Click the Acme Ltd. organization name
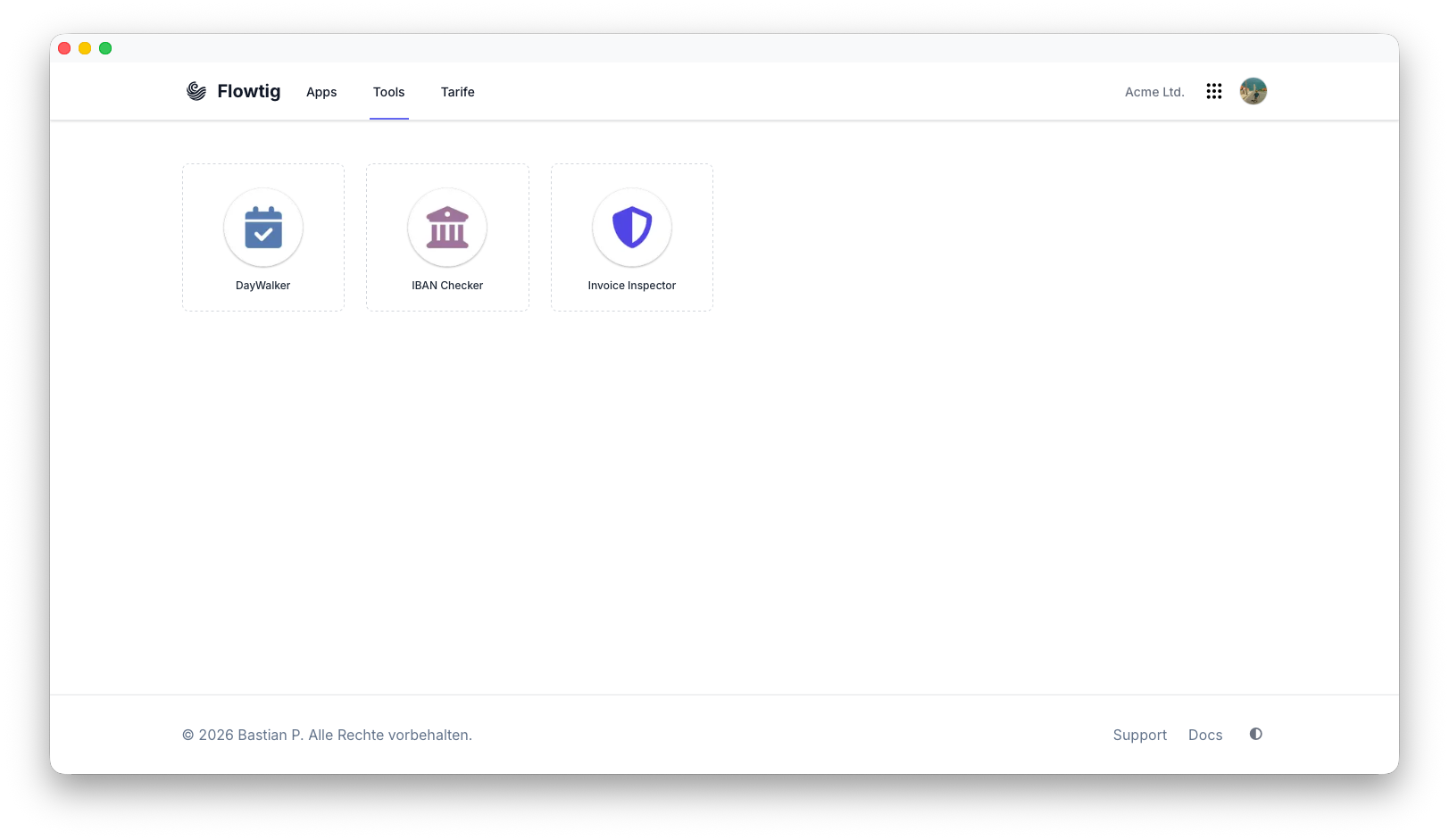 pyautogui.click(x=1154, y=92)
